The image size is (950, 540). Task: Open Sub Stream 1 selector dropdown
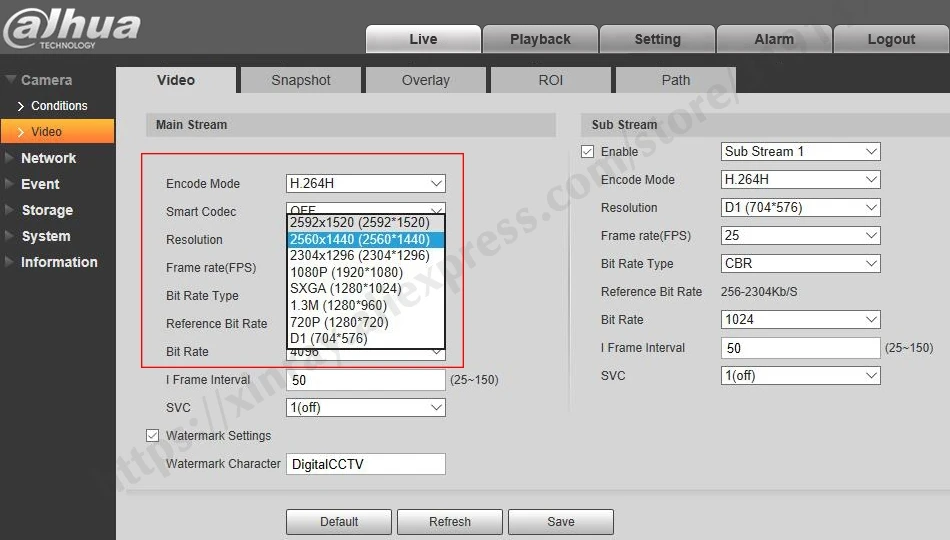(800, 152)
